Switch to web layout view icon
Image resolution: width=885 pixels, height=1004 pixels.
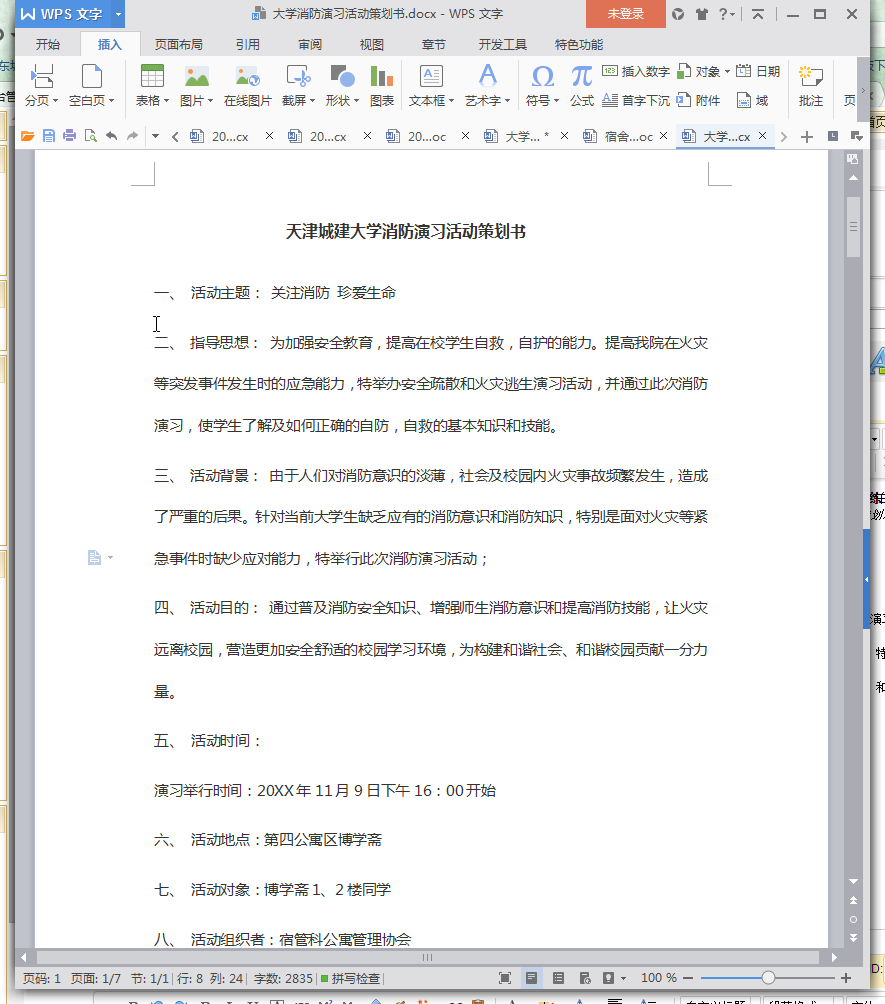pyautogui.click(x=585, y=978)
